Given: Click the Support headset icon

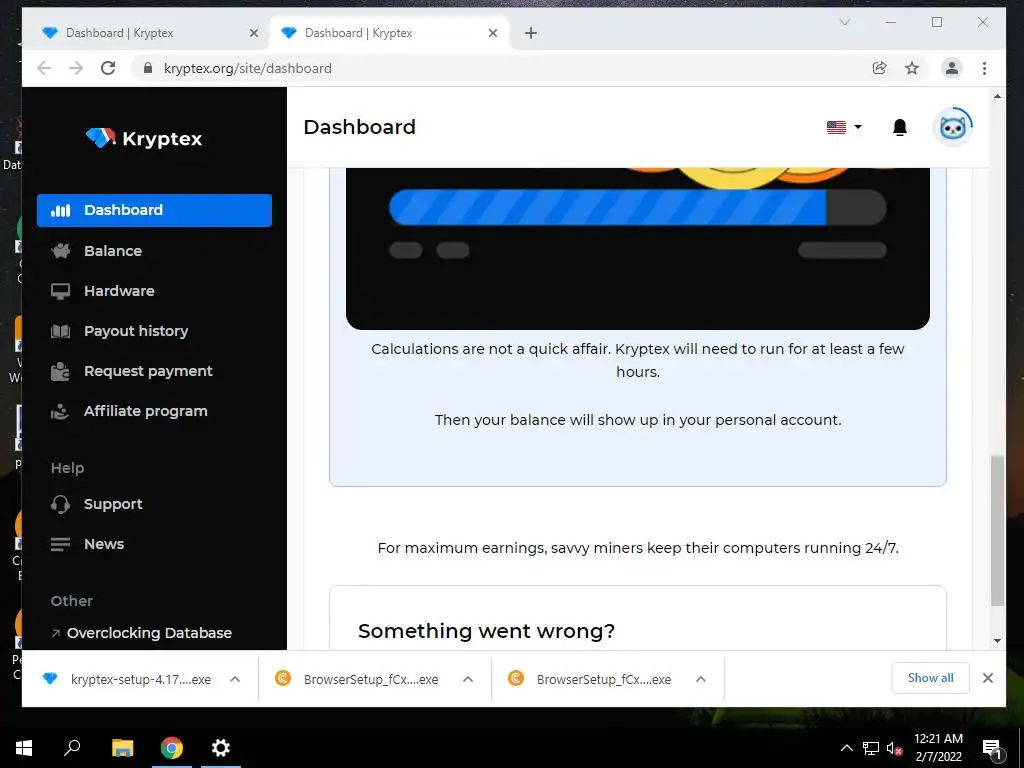Looking at the screenshot, I should tap(60, 504).
